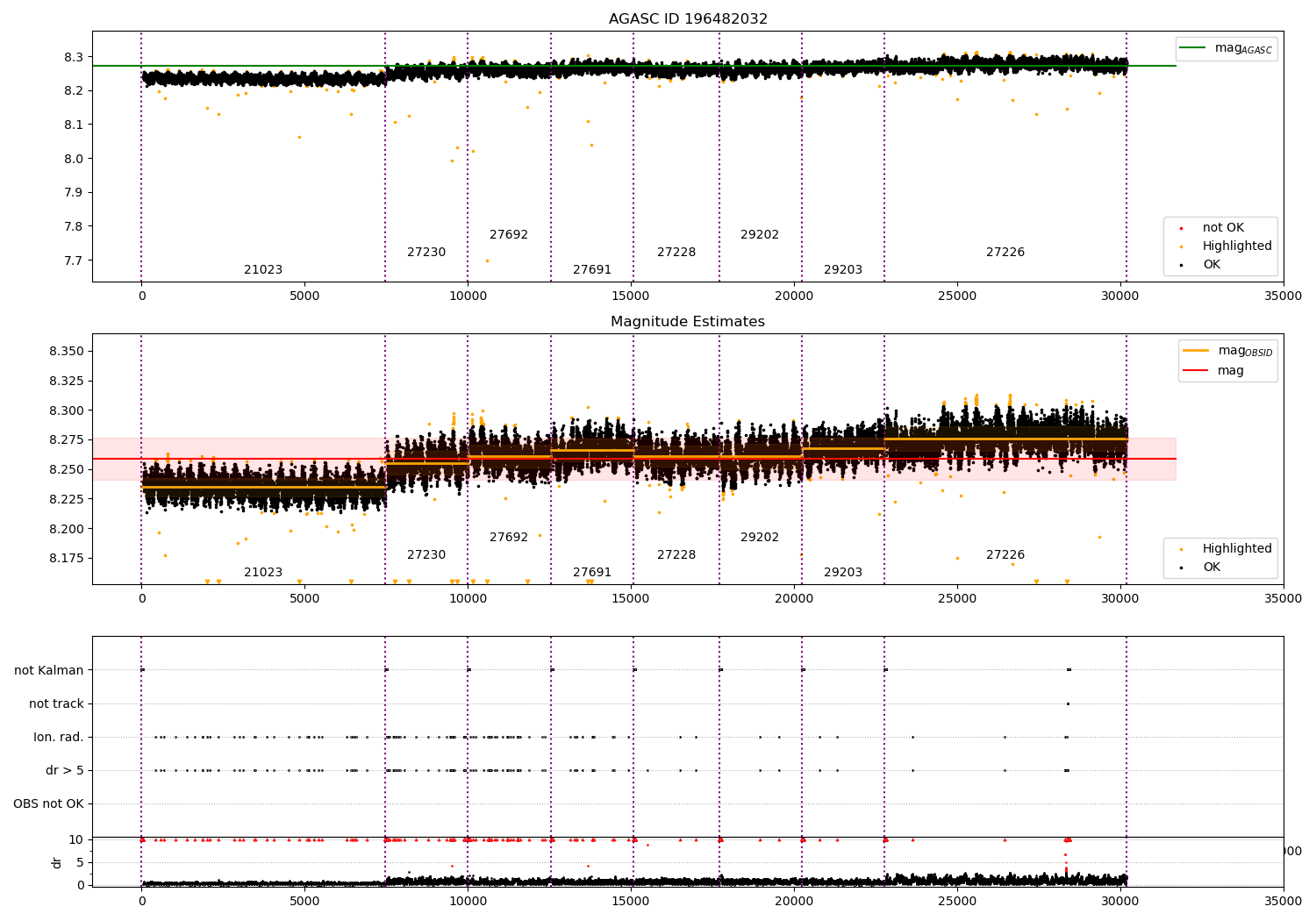
Task: Click the "AGASC ID 196482032" plot title
Action: (688, 19)
